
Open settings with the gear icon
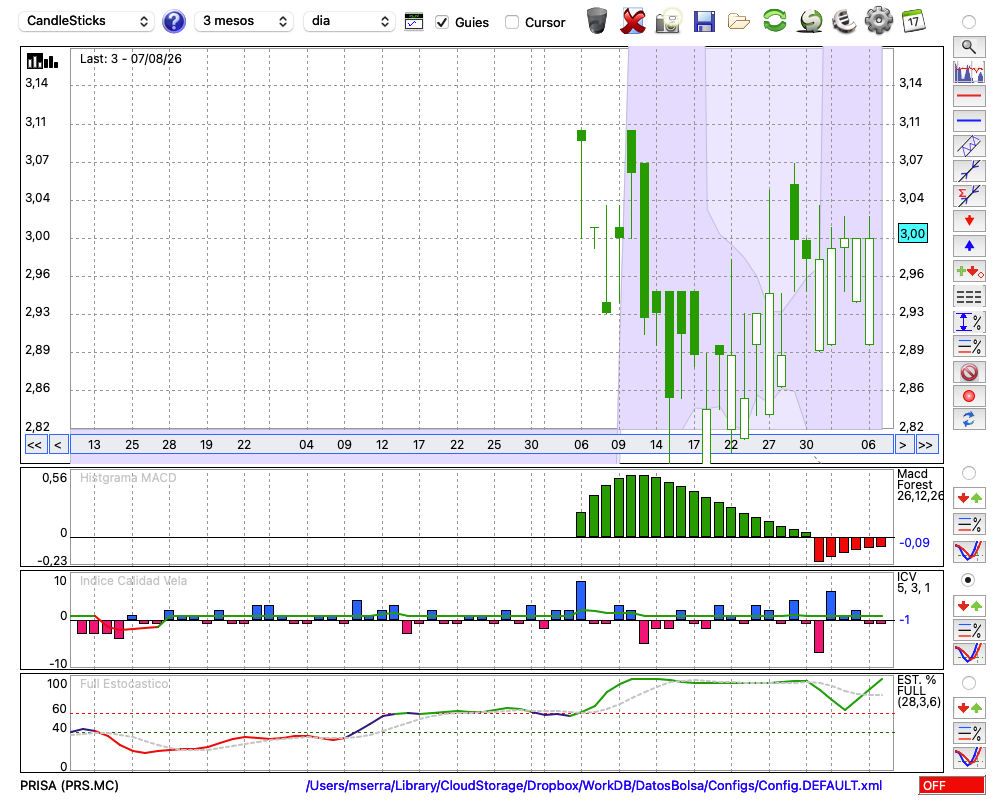pyautogui.click(x=879, y=21)
